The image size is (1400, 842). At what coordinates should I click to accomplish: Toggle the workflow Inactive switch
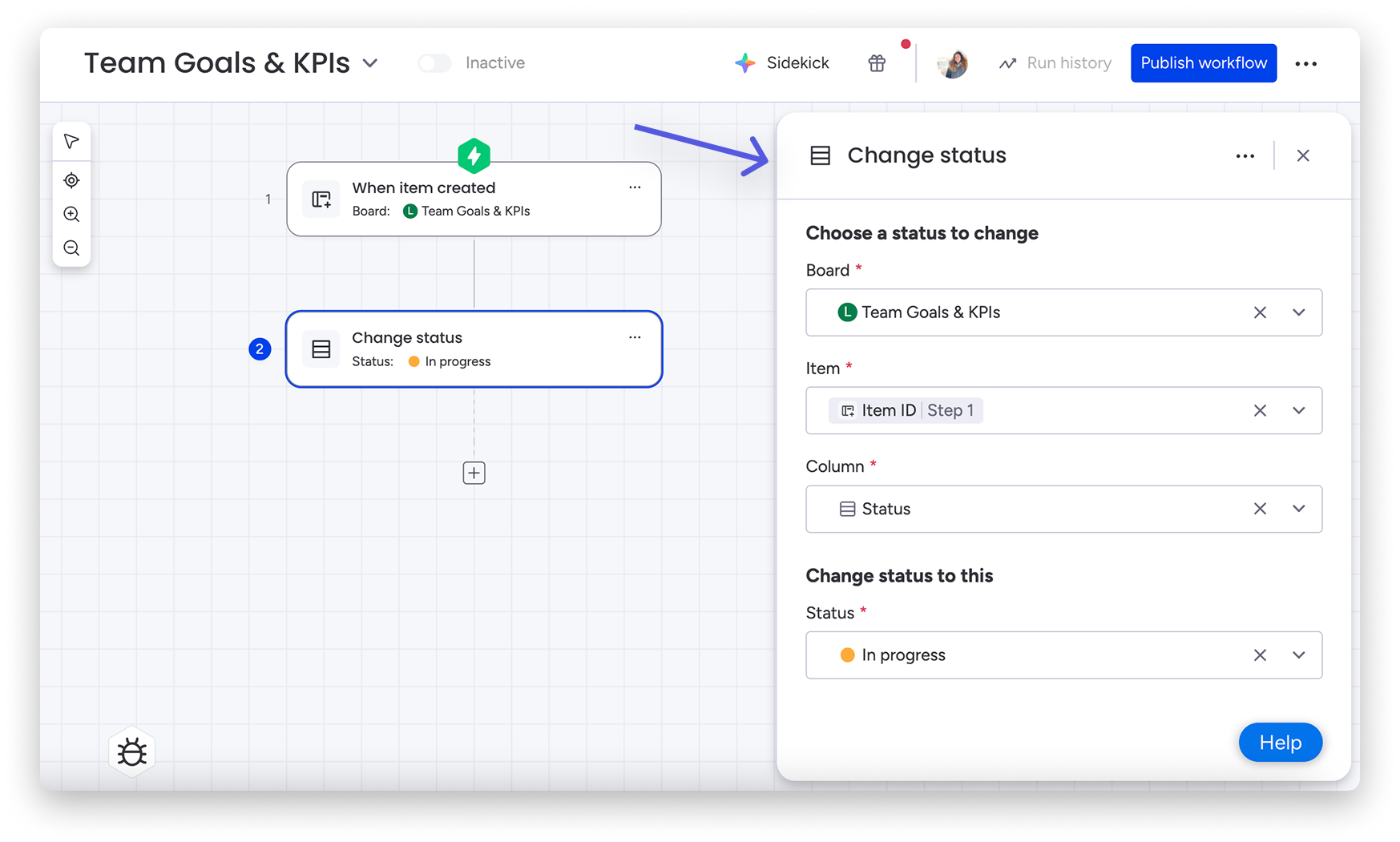(435, 63)
